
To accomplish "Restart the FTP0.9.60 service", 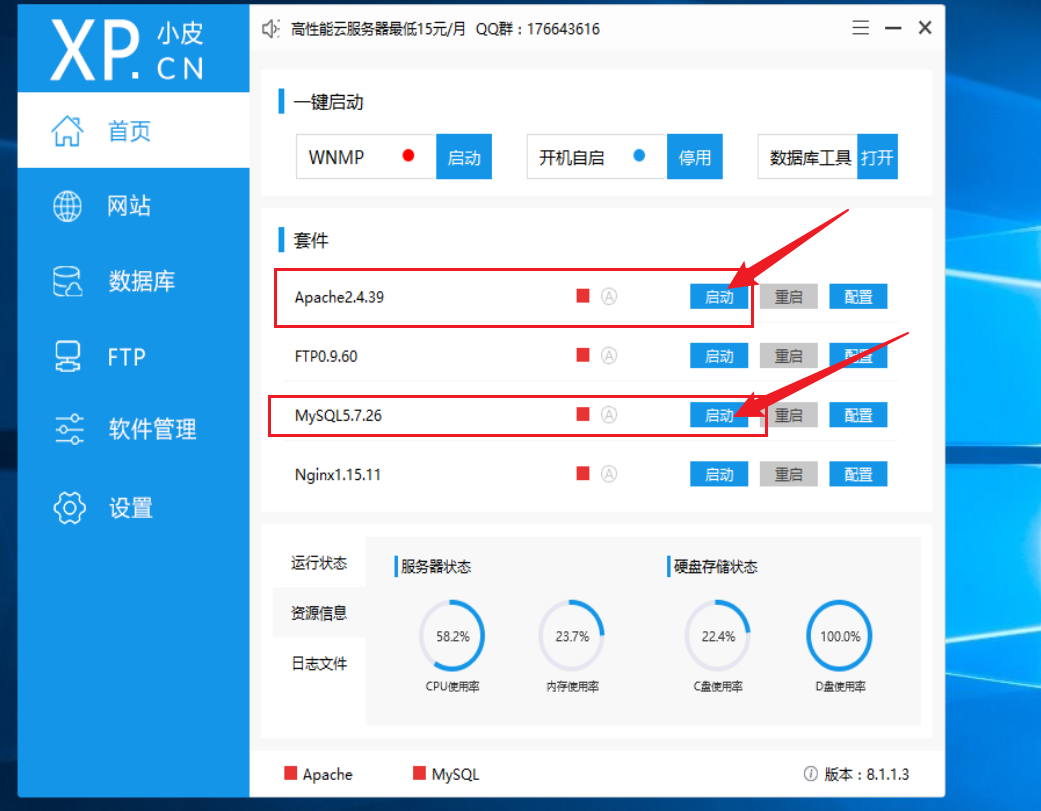I will (x=789, y=356).
